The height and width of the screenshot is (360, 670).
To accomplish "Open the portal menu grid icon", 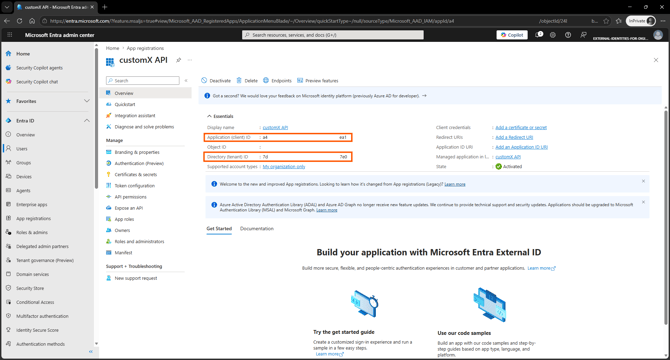I will [x=9, y=35].
